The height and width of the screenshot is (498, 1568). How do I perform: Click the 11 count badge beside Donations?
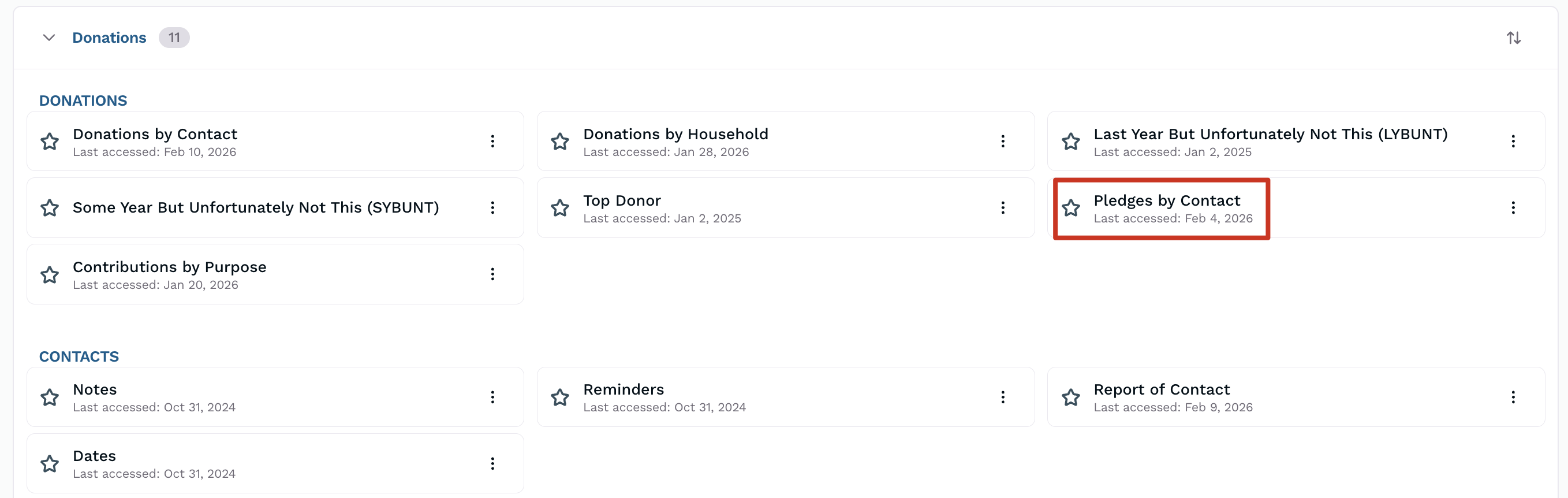pyautogui.click(x=174, y=38)
